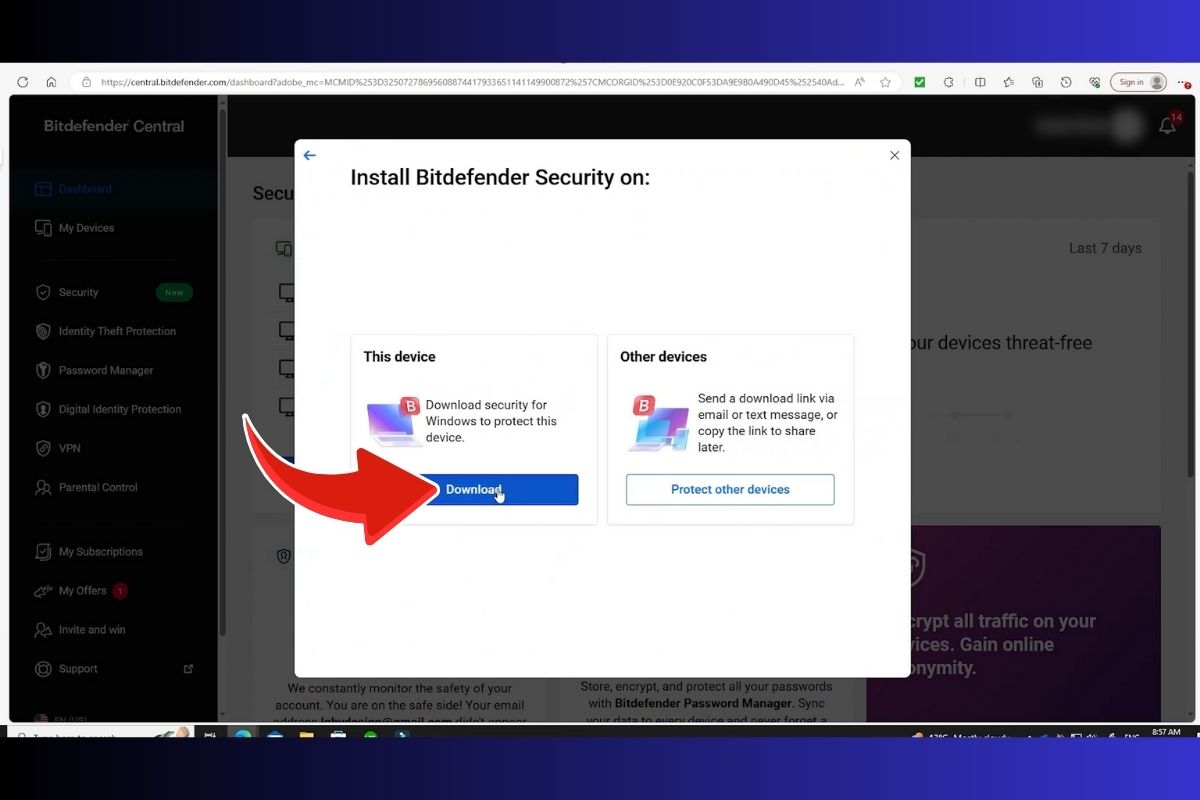
Task: Select Security in the sidebar
Action: 78,292
